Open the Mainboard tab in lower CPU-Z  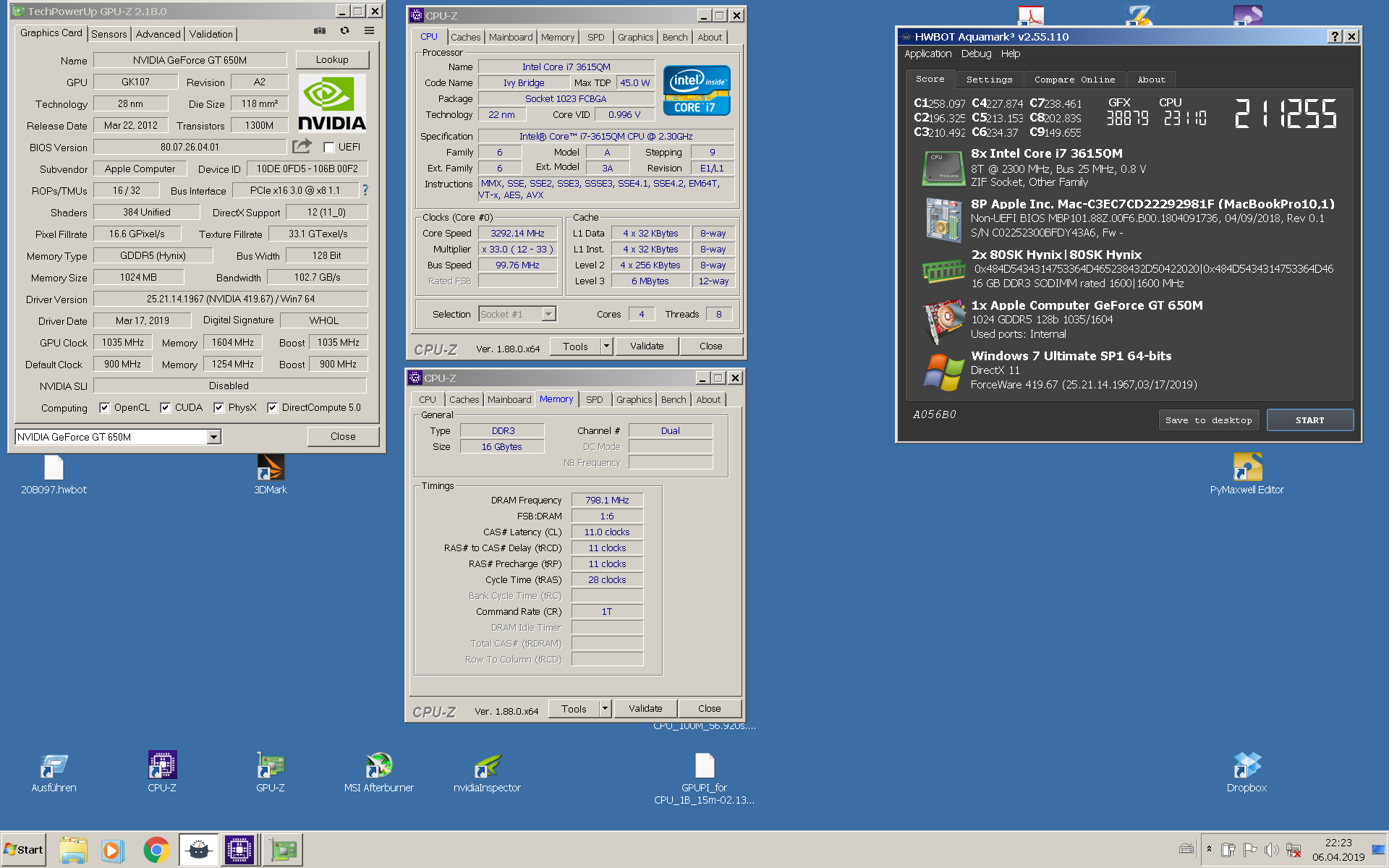509,399
